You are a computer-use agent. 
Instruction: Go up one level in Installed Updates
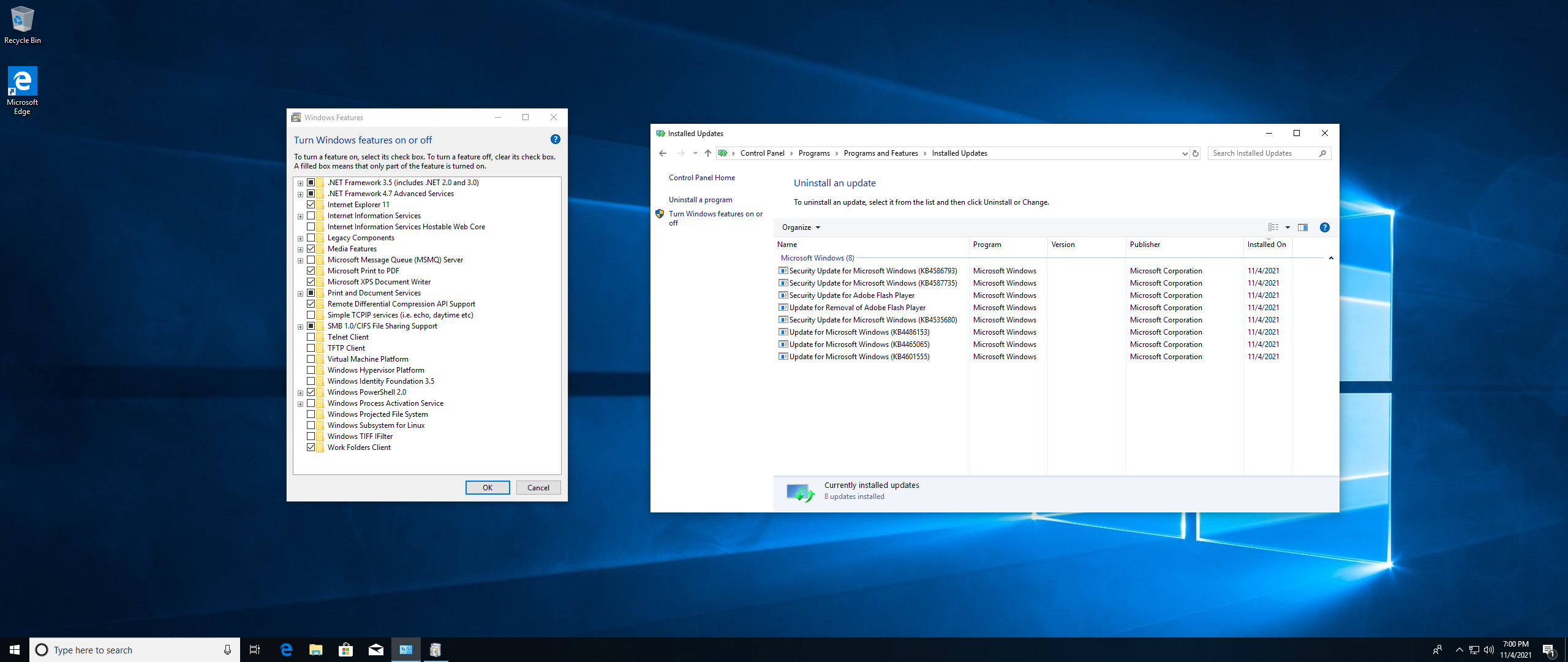[707, 153]
